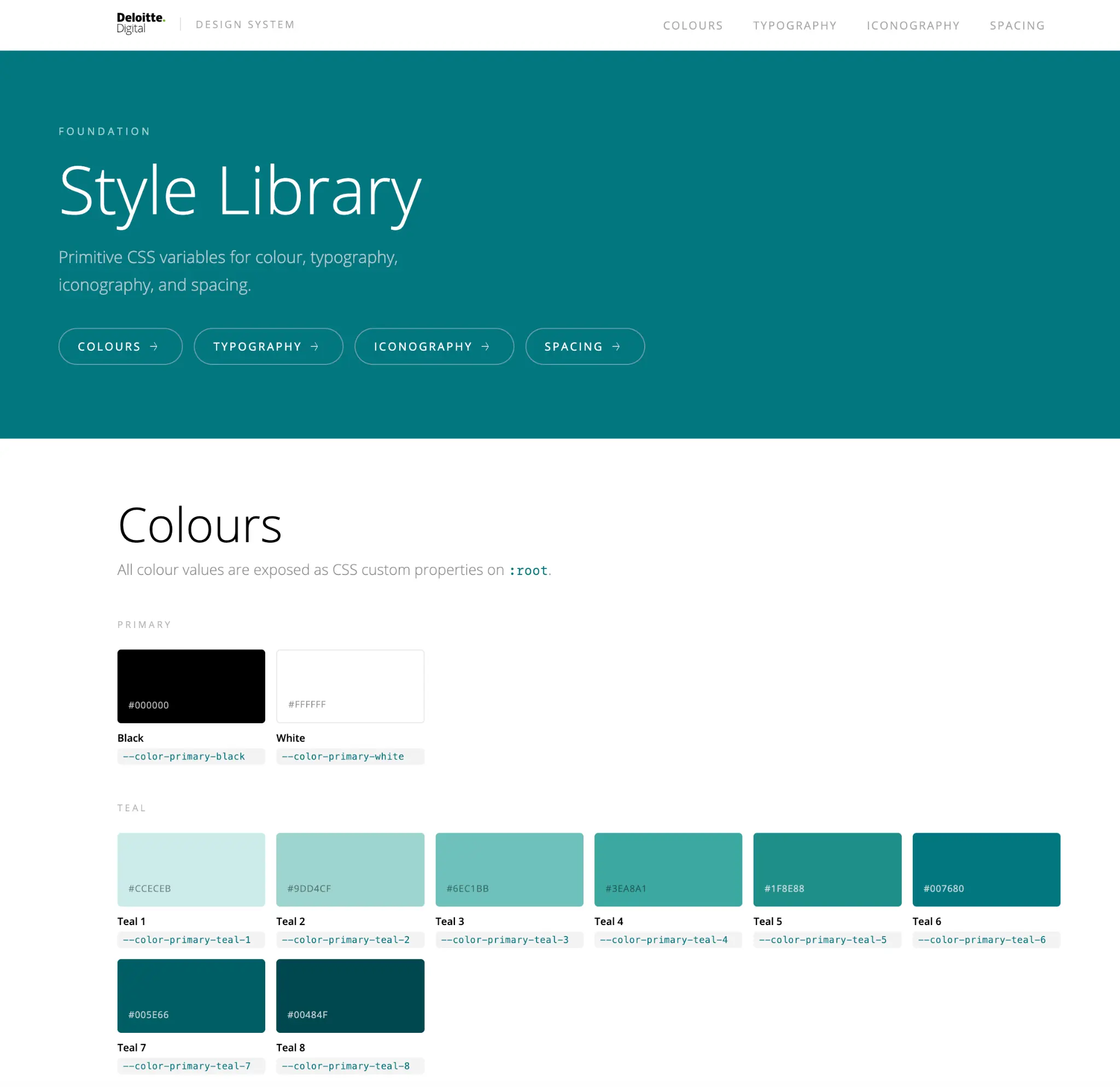1120x1087 pixels.
Task: Click the --color-primary-teal-6 variable code
Action: click(x=986, y=939)
